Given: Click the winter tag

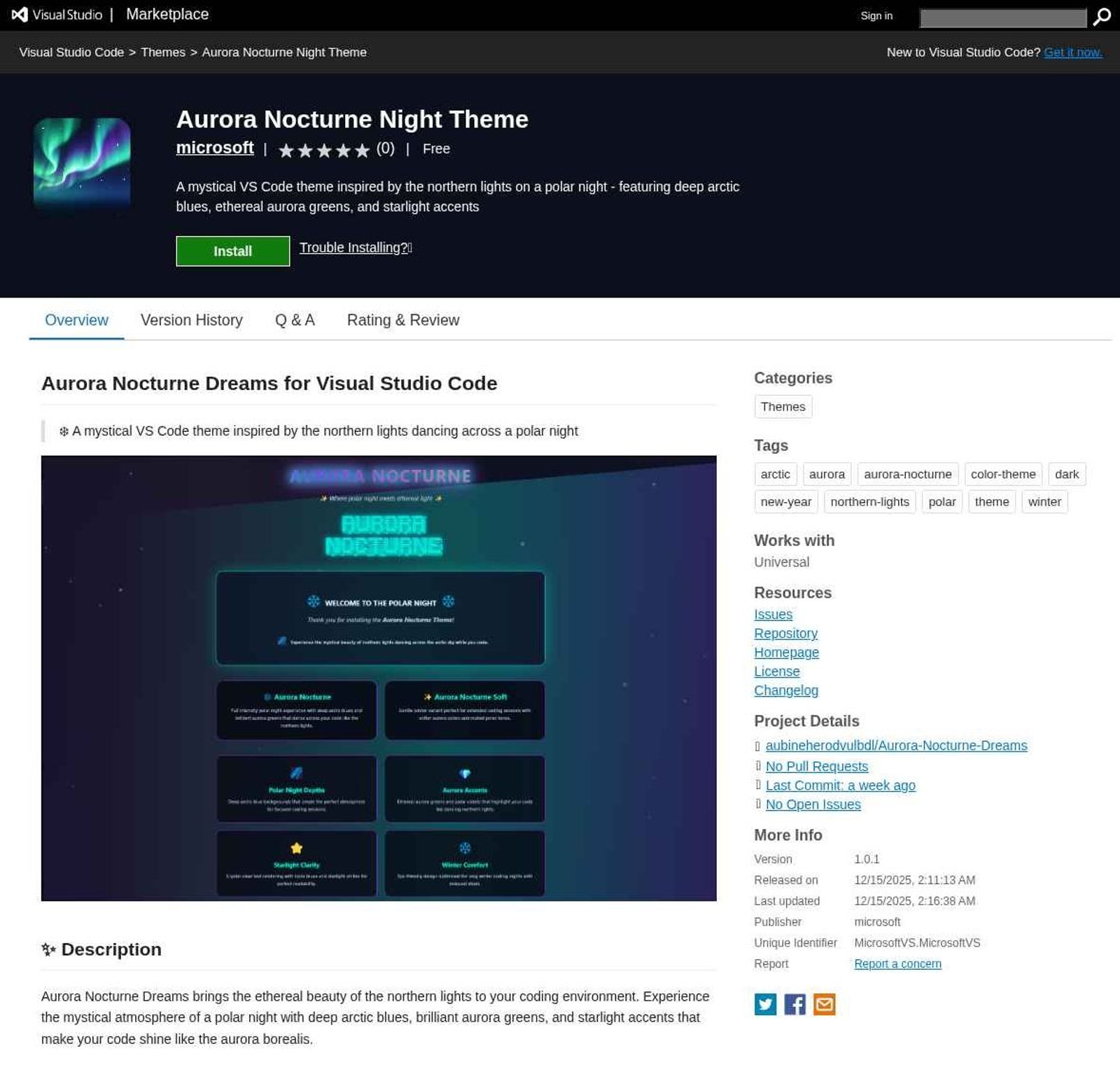Looking at the screenshot, I should 1044,502.
